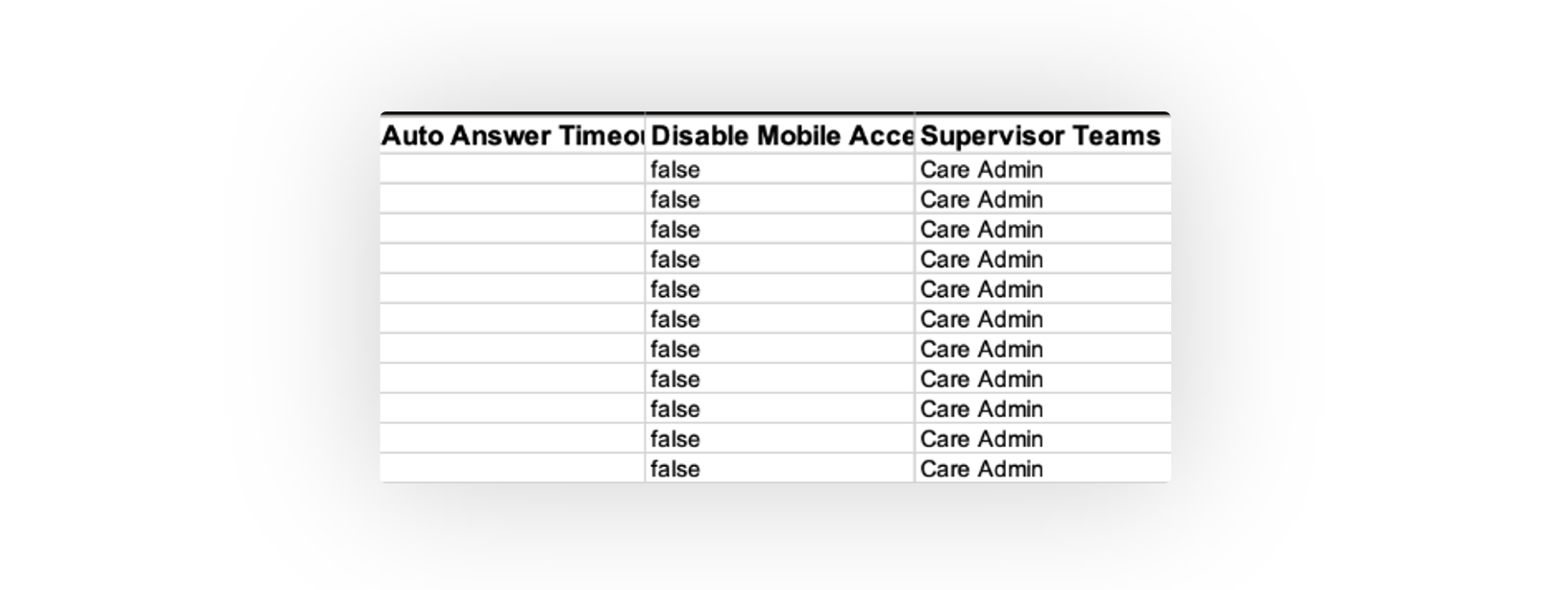
Task: Click "Care Admin" in the last data row
Action: [981, 468]
